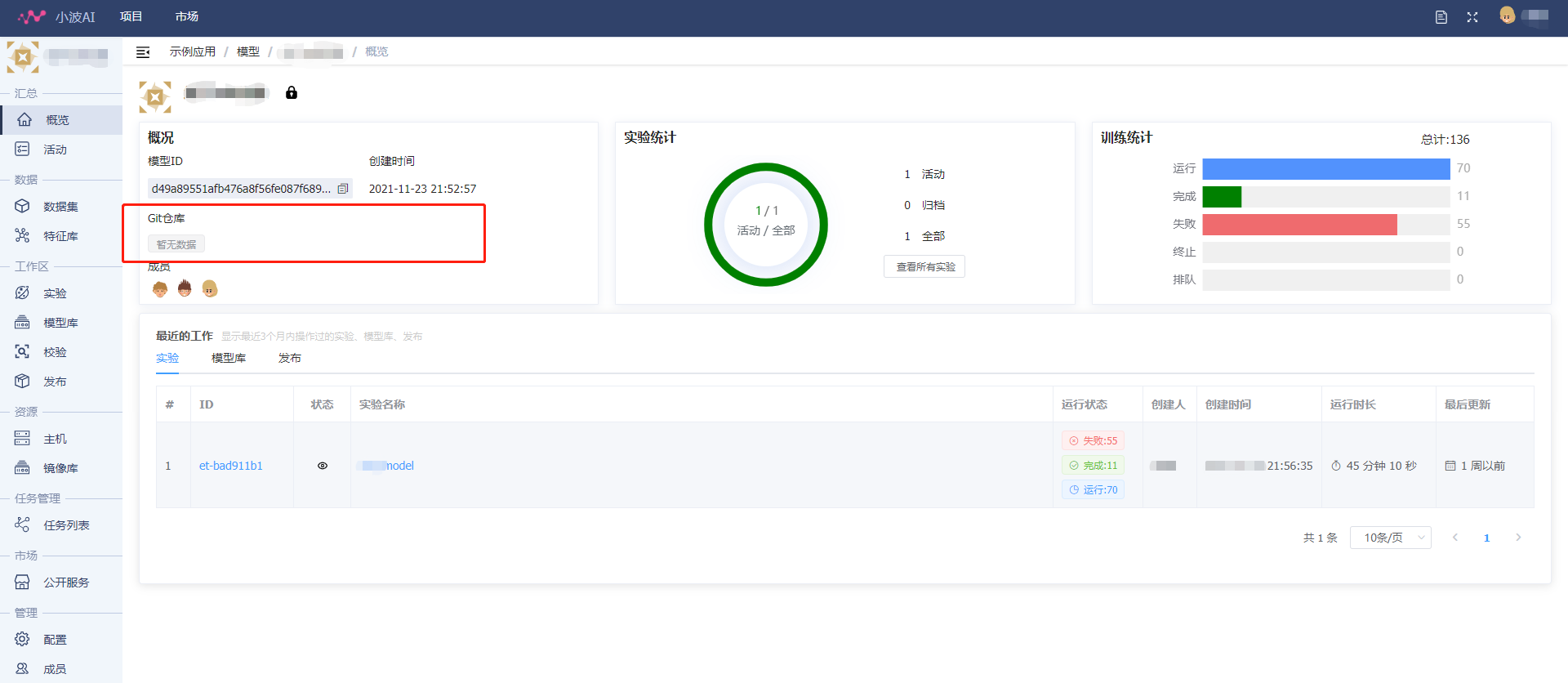This screenshot has height=683, width=1568.
Task: Click the 运行:70 status tag
Action: click(x=1093, y=490)
